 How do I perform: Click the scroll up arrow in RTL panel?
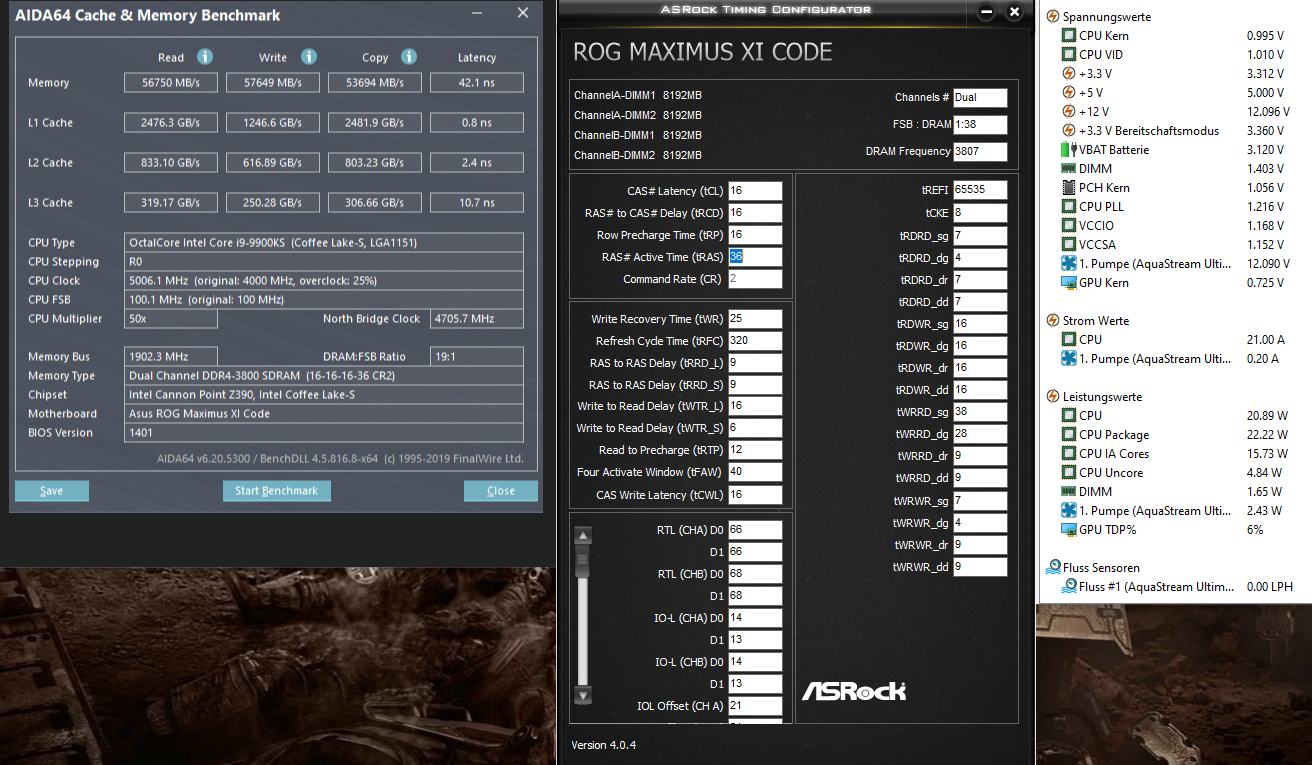pos(584,534)
